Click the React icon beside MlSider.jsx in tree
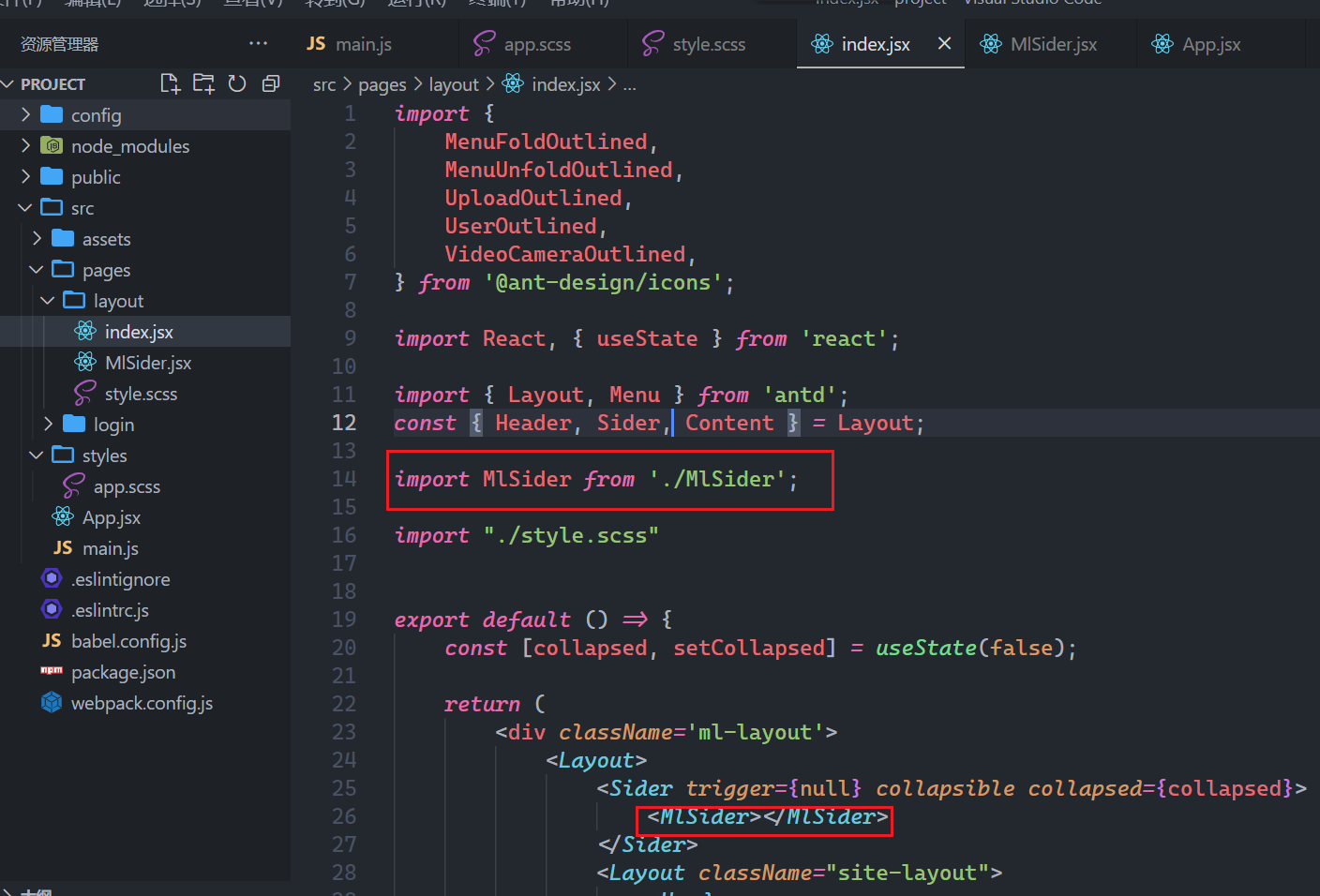This screenshot has width=1320, height=896. point(85,362)
